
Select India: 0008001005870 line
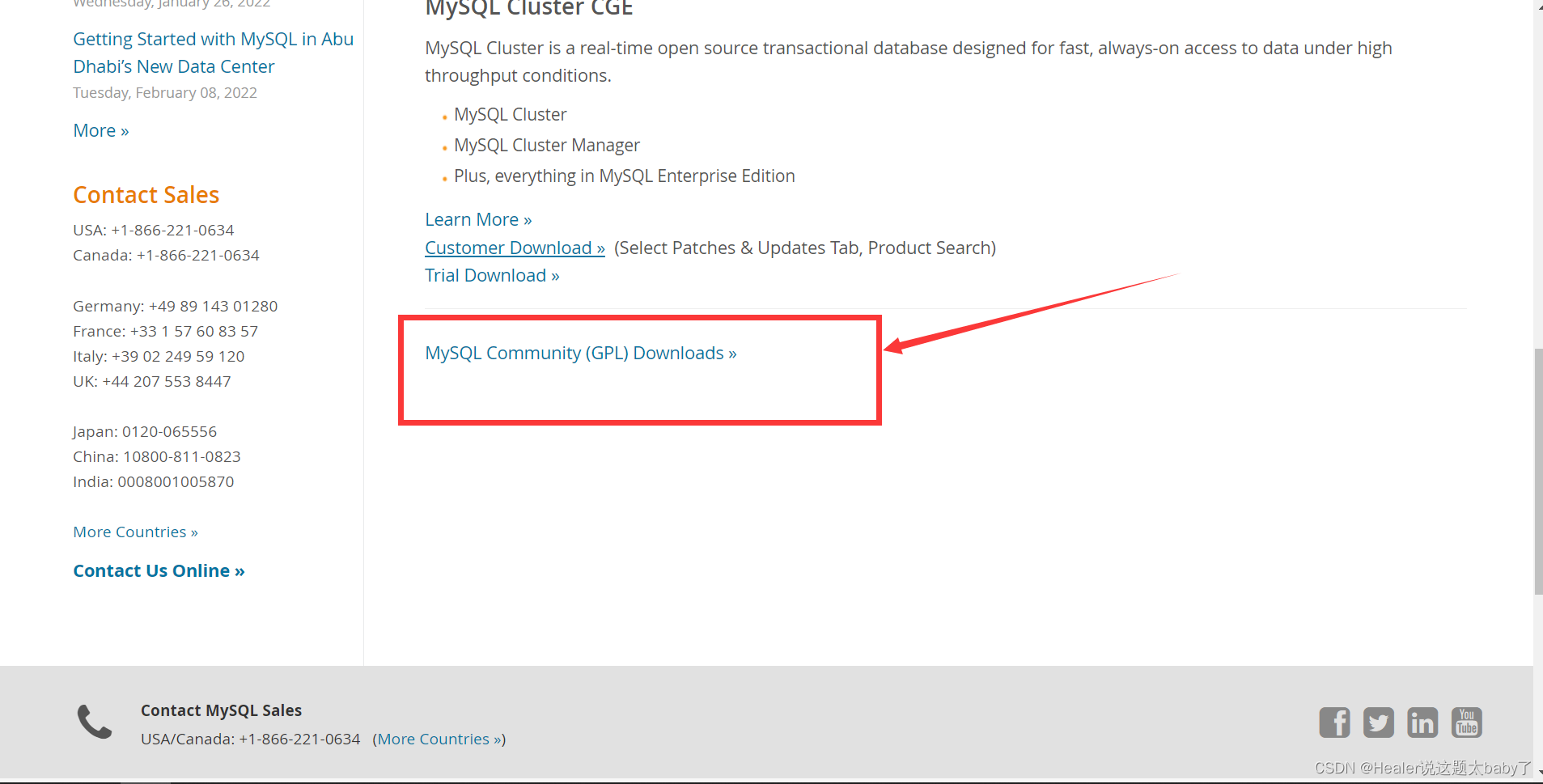click(x=153, y=481)
